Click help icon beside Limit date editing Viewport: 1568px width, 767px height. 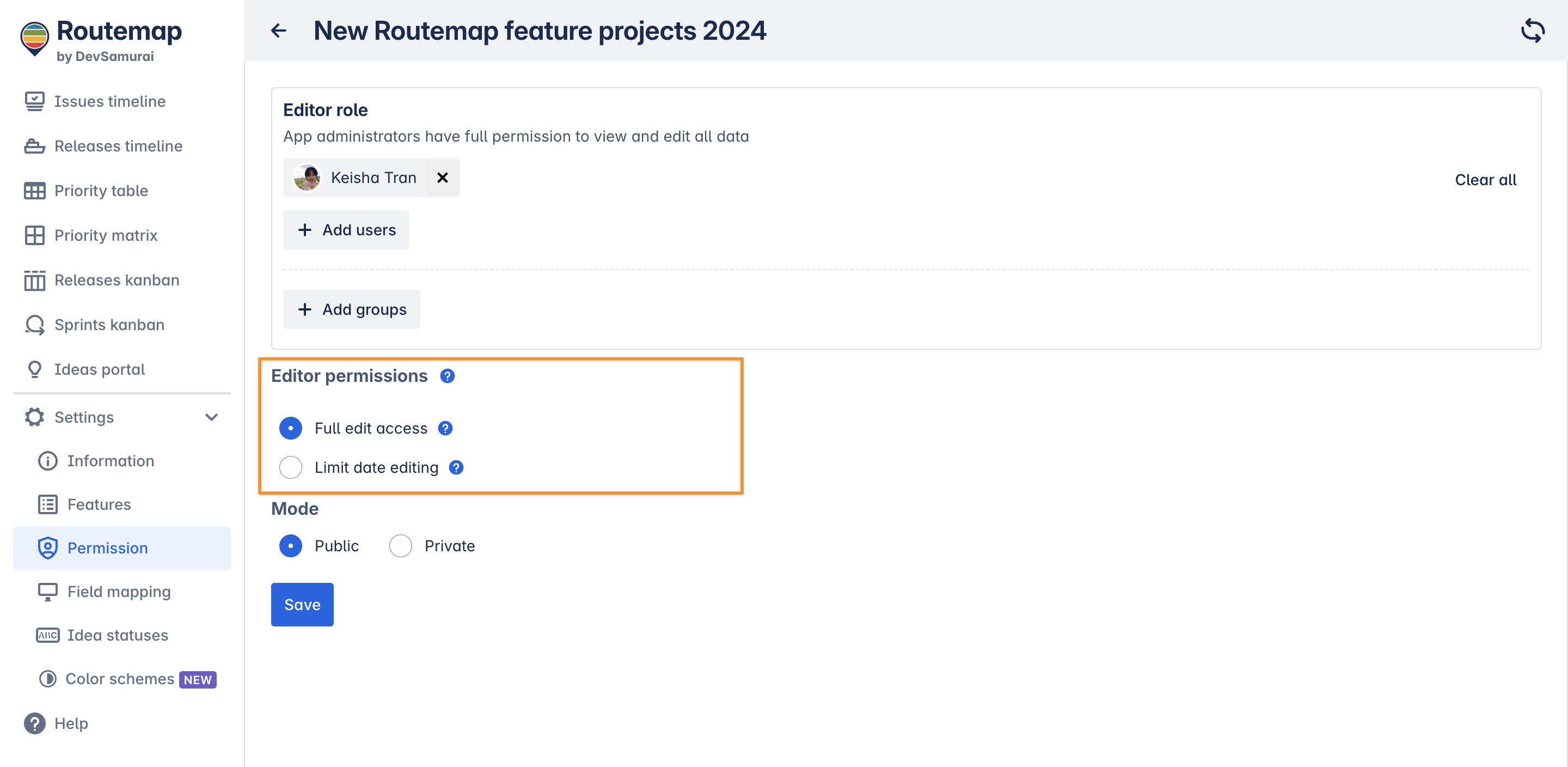click(x=456, y=467)
